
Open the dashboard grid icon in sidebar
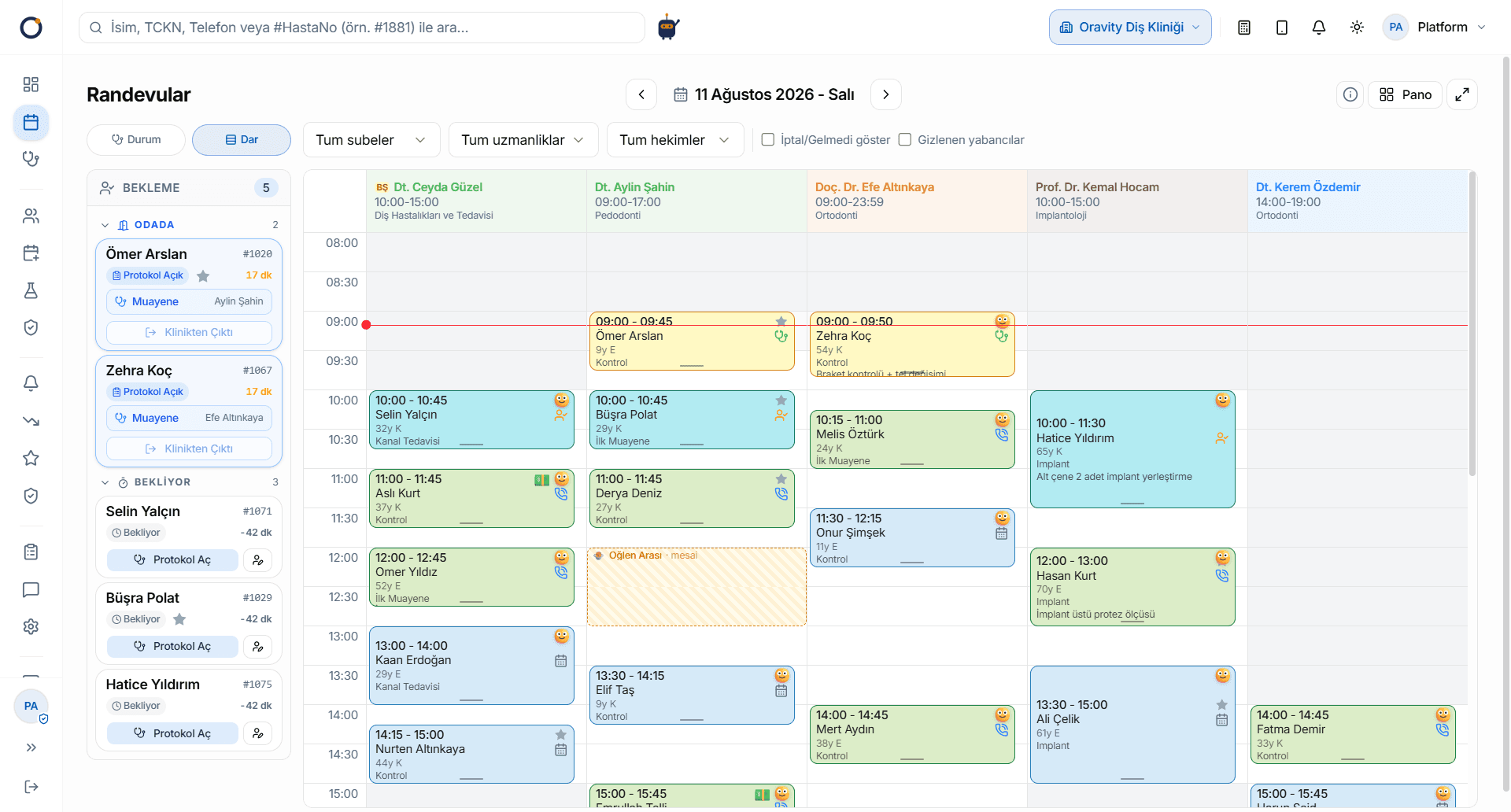31,84
